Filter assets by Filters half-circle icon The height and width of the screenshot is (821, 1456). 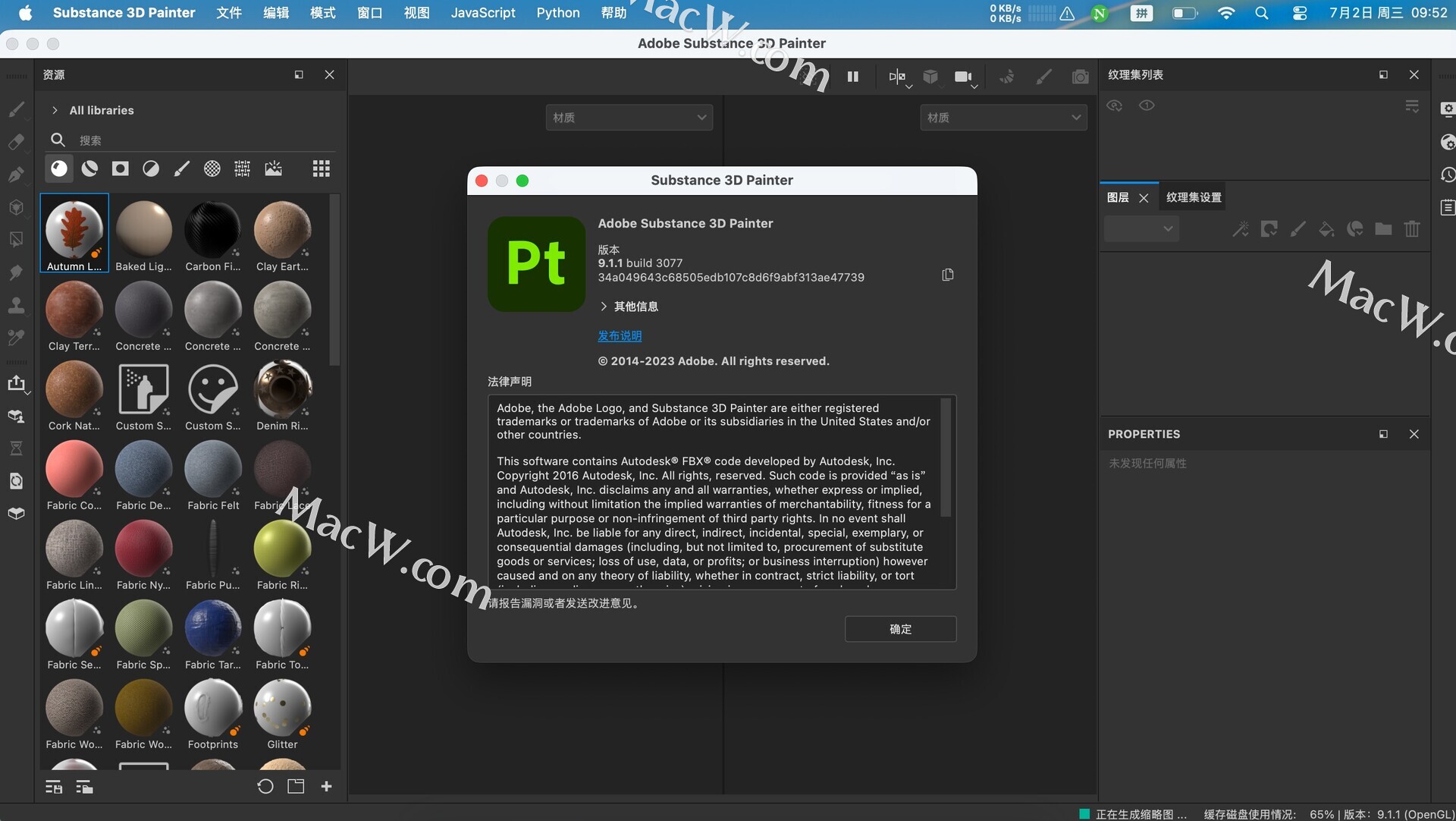(x=151, y=168)
